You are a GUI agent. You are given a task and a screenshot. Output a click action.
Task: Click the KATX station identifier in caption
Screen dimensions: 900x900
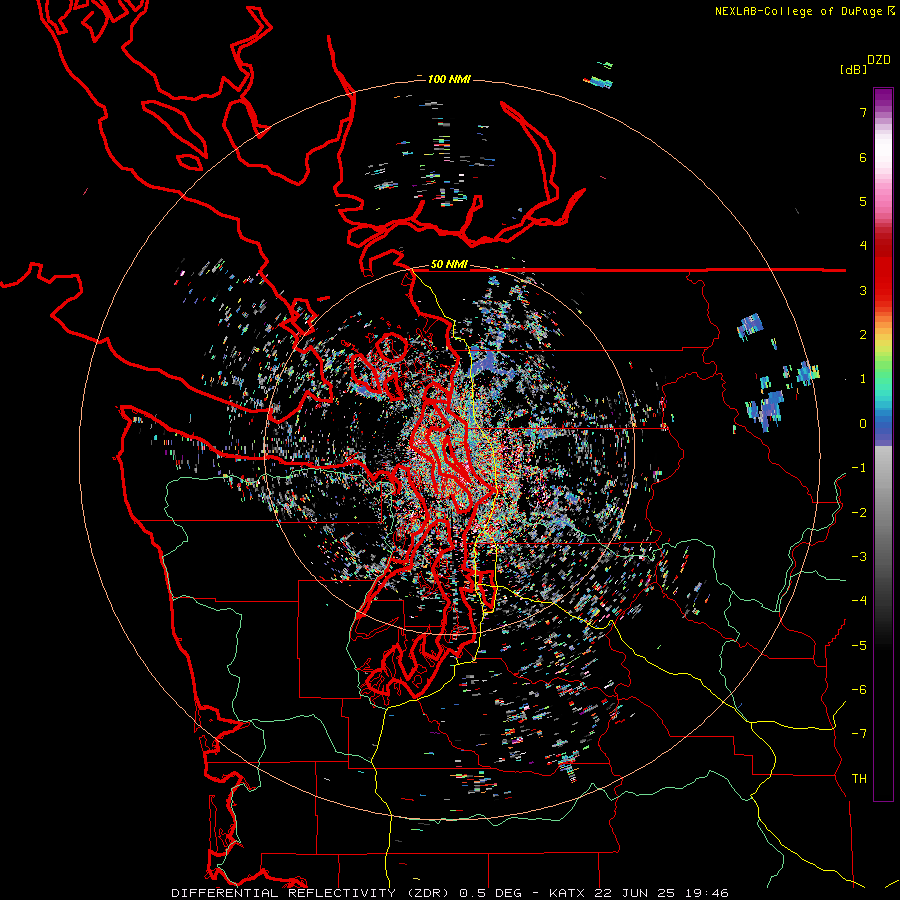tap(567, 893)
